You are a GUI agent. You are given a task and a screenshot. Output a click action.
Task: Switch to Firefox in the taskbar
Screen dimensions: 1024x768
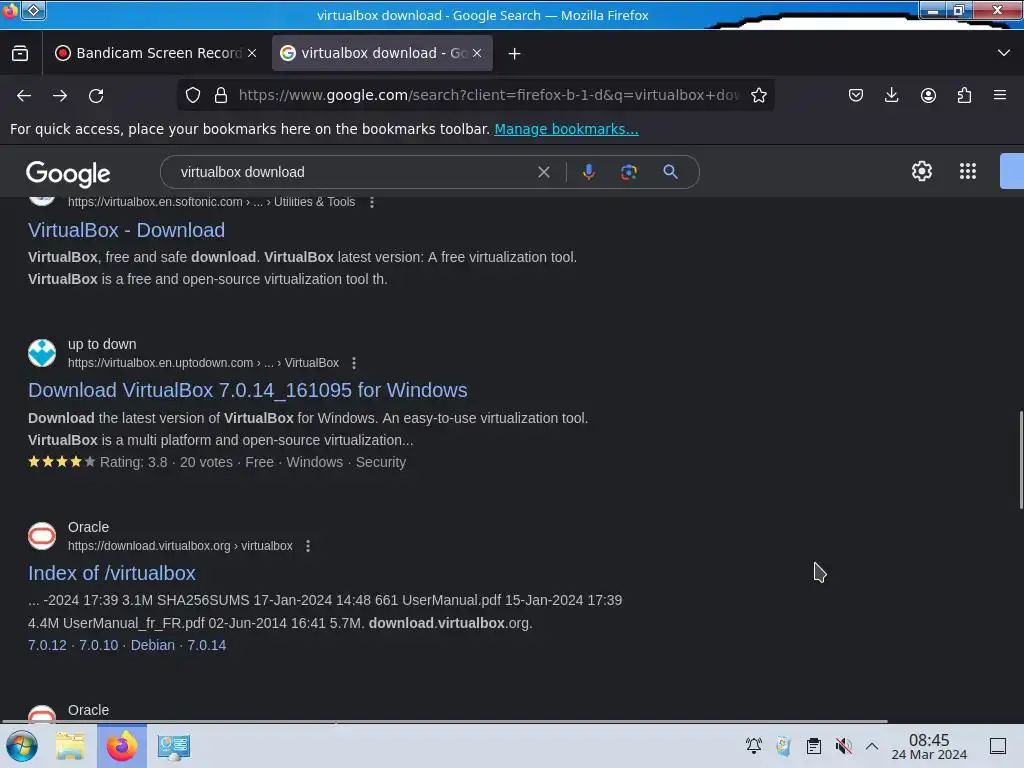point(122,746)
